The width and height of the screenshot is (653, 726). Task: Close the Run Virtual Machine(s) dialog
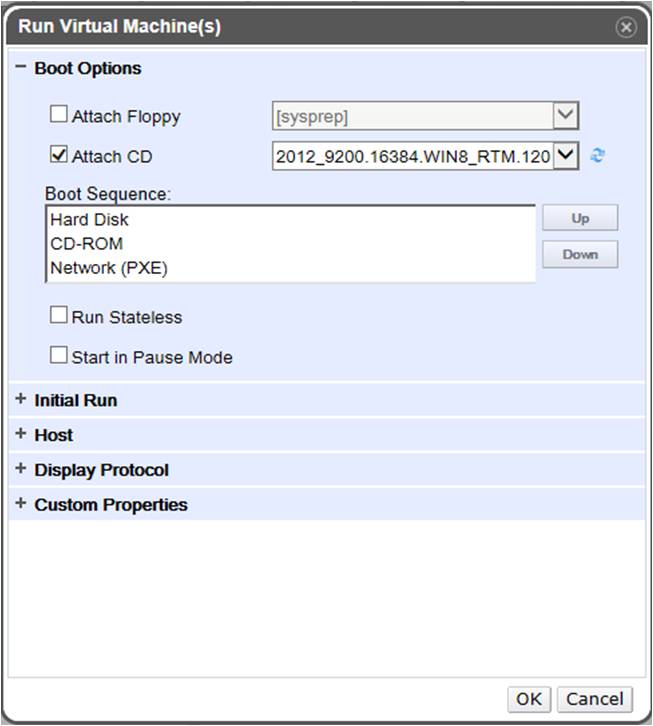(x=627, y=27)
